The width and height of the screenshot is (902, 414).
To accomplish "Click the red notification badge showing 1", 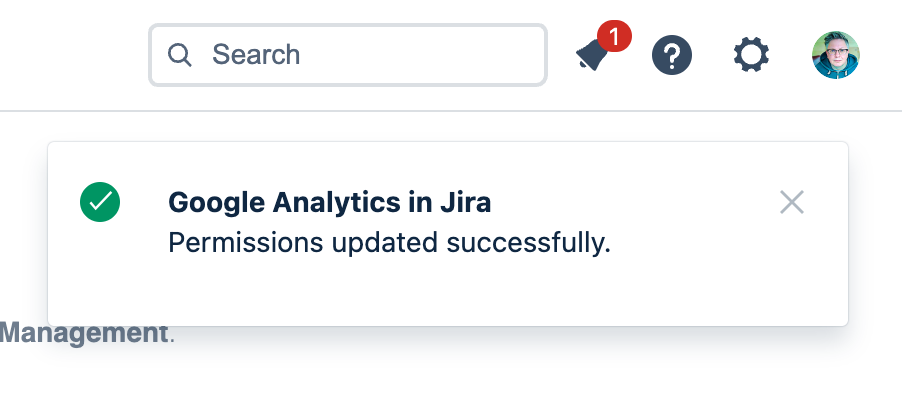I will 614,38.
